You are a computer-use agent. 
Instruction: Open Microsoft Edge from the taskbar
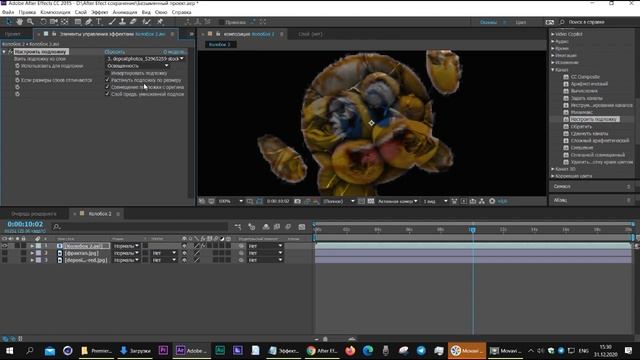[x=368, y=351]
